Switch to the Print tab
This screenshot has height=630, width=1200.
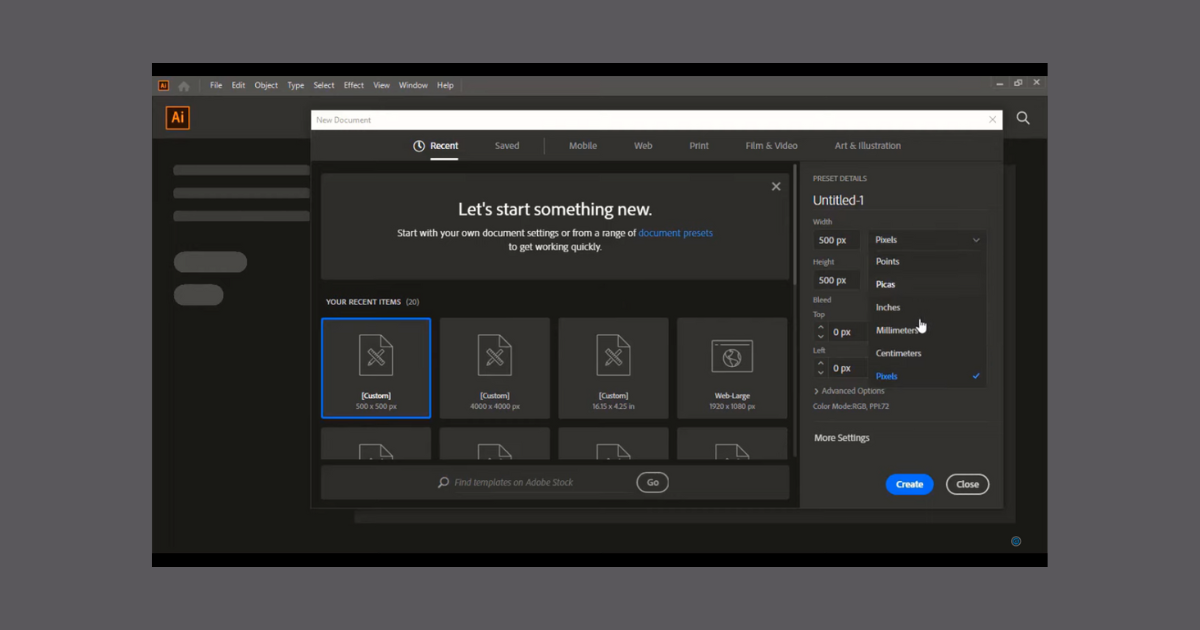pyautogui.click(x=699, y=146)
